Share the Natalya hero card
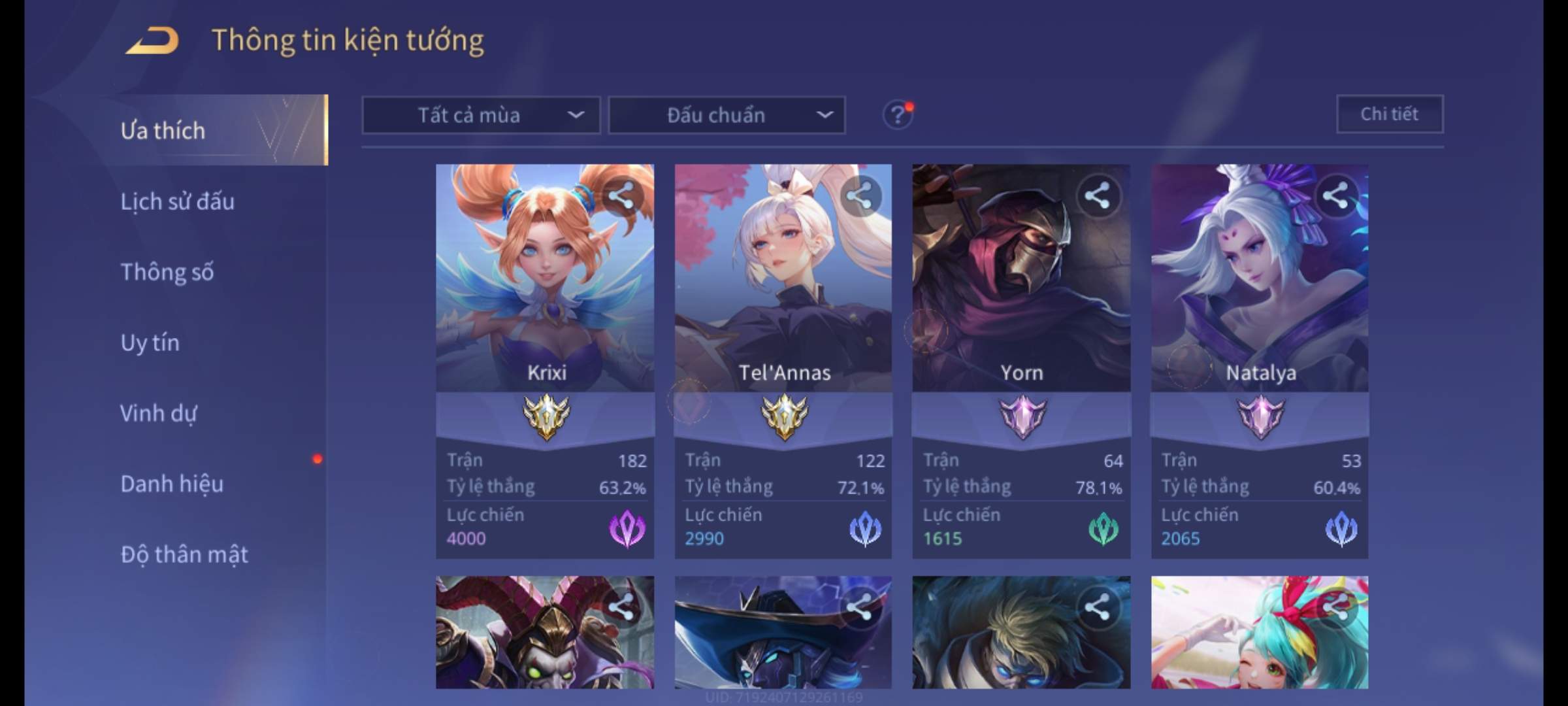This screenshot has height=706, width=1568. tap(1335, 196)
